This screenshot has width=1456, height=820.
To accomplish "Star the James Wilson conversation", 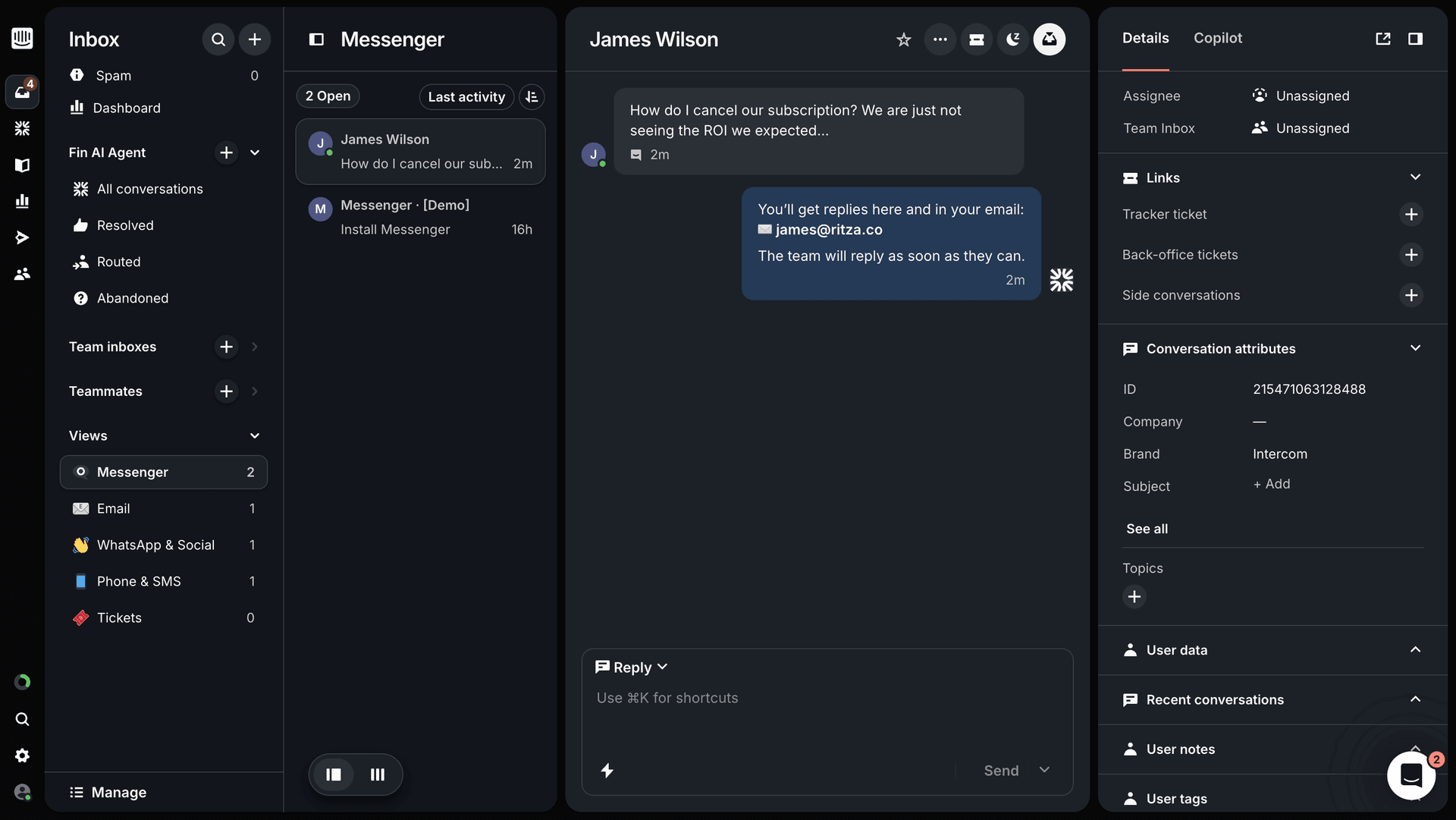I will tap(903, 39).
